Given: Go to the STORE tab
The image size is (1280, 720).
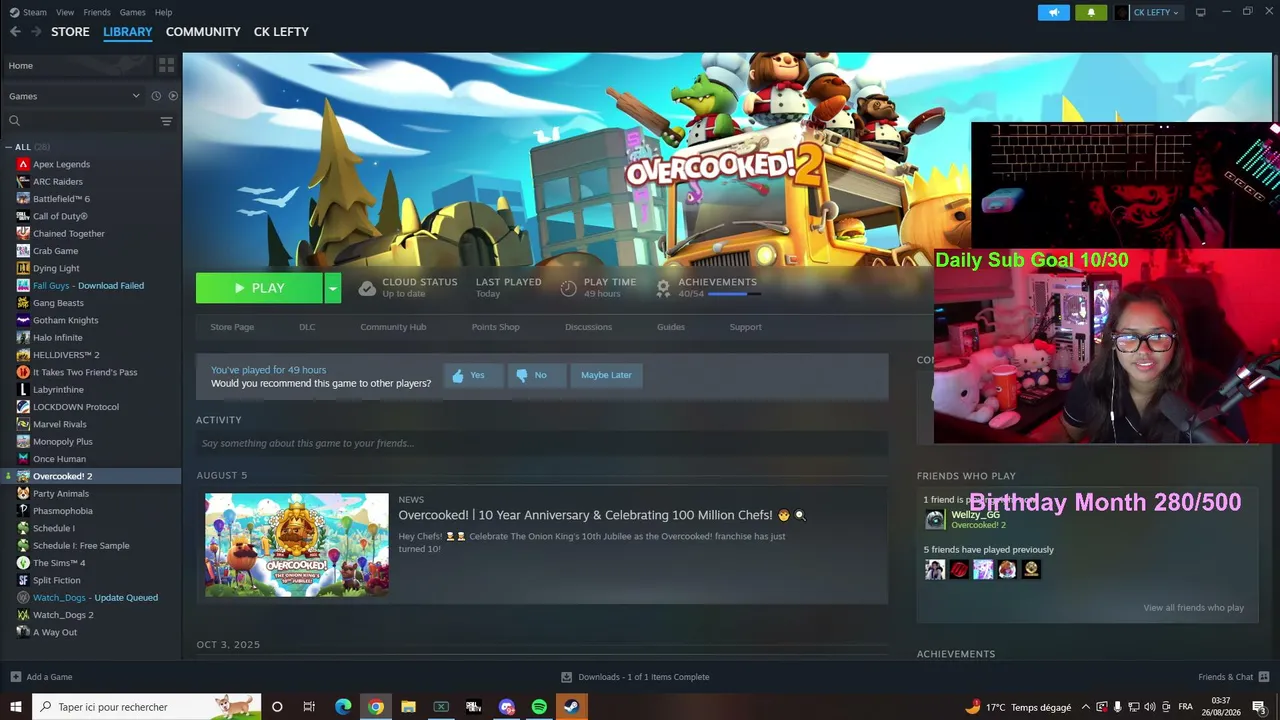Looking at the screenshot, I should (x=70, y=32).
